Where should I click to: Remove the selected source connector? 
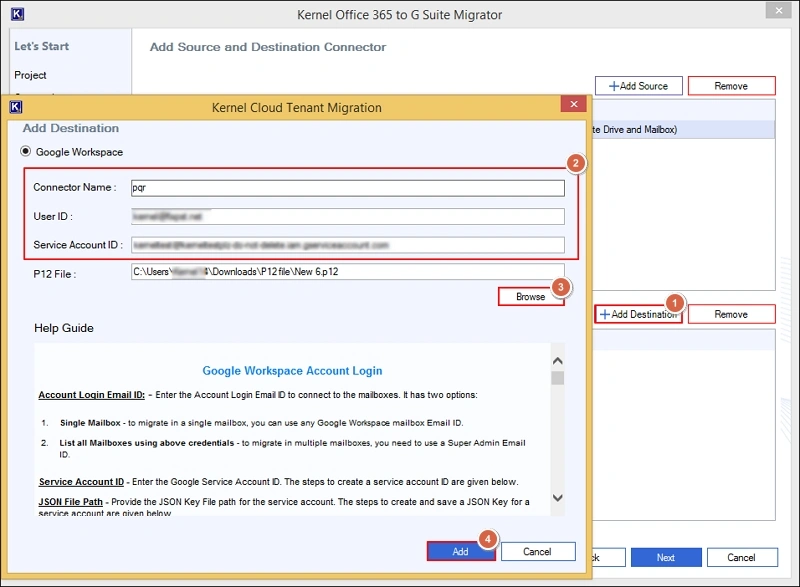(x=731, y=86)
